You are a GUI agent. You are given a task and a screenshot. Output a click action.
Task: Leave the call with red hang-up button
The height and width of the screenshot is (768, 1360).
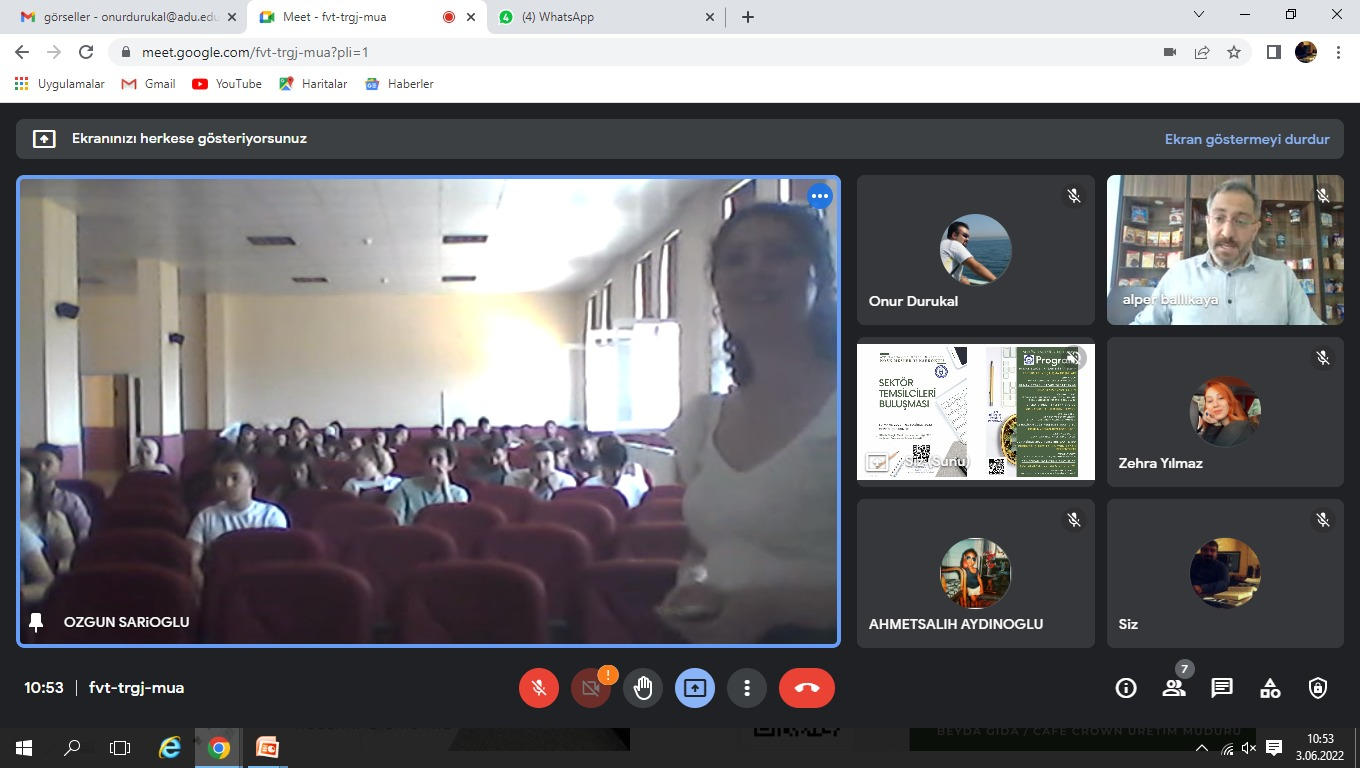[806, 688]
